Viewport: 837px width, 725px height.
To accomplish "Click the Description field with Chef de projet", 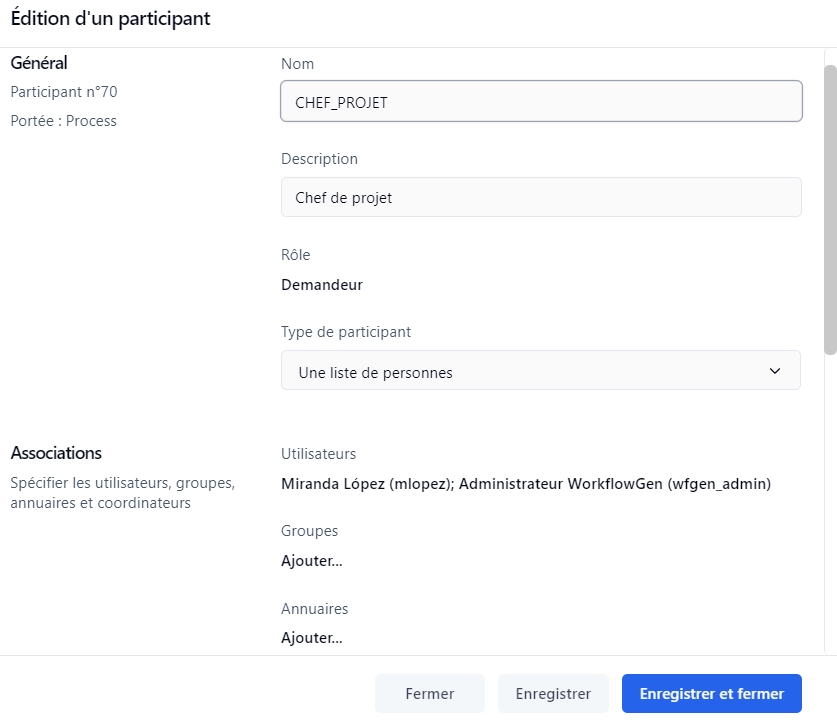I will [540, 198].
